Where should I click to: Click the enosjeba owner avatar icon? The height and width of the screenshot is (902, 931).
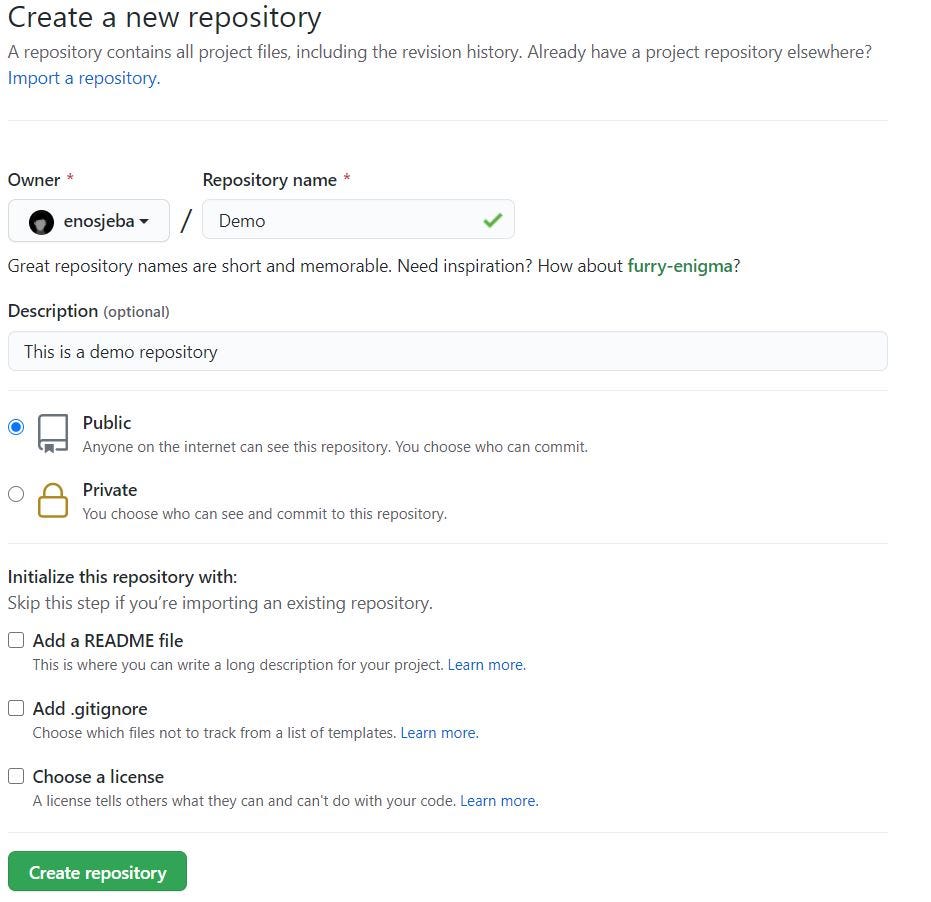click(41, 222)
